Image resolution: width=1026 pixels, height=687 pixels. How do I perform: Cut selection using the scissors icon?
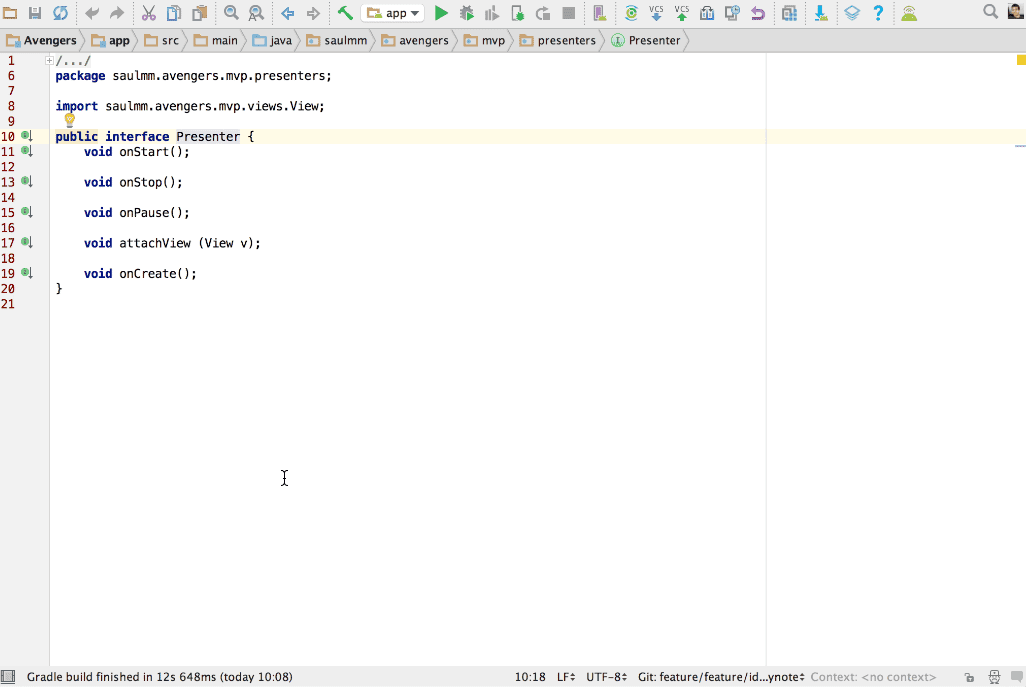tap(150, 13)
